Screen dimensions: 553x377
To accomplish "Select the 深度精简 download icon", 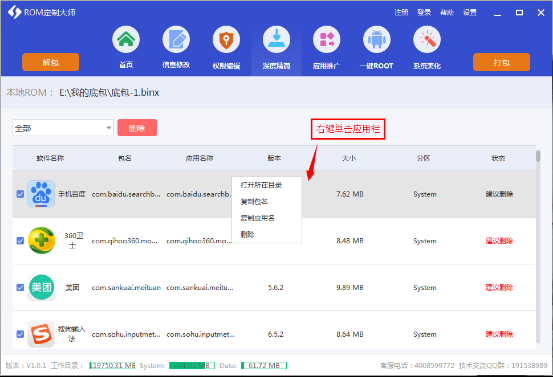I will (276, 39).
